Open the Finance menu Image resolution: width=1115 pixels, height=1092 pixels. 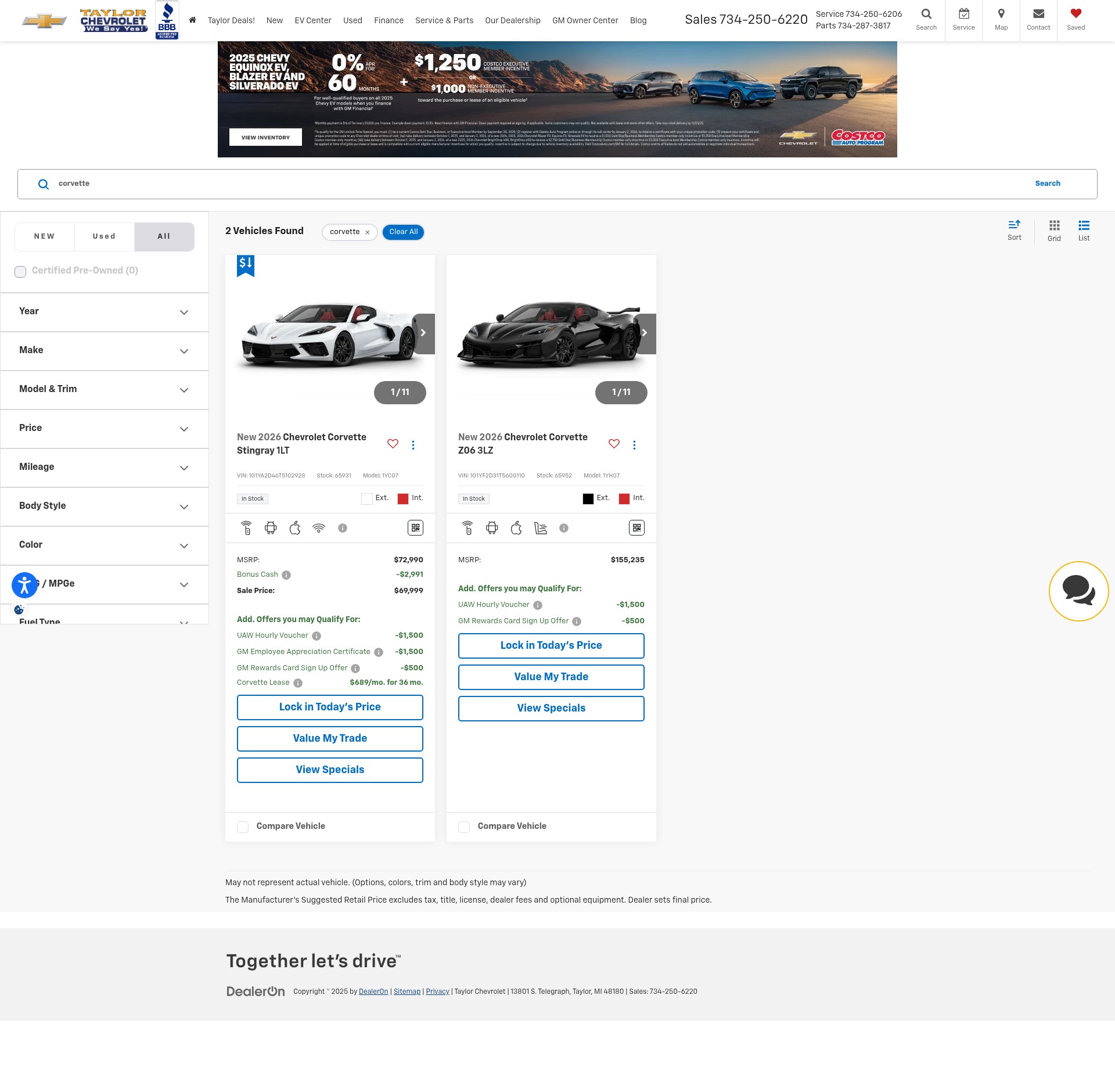coord(389,20)
